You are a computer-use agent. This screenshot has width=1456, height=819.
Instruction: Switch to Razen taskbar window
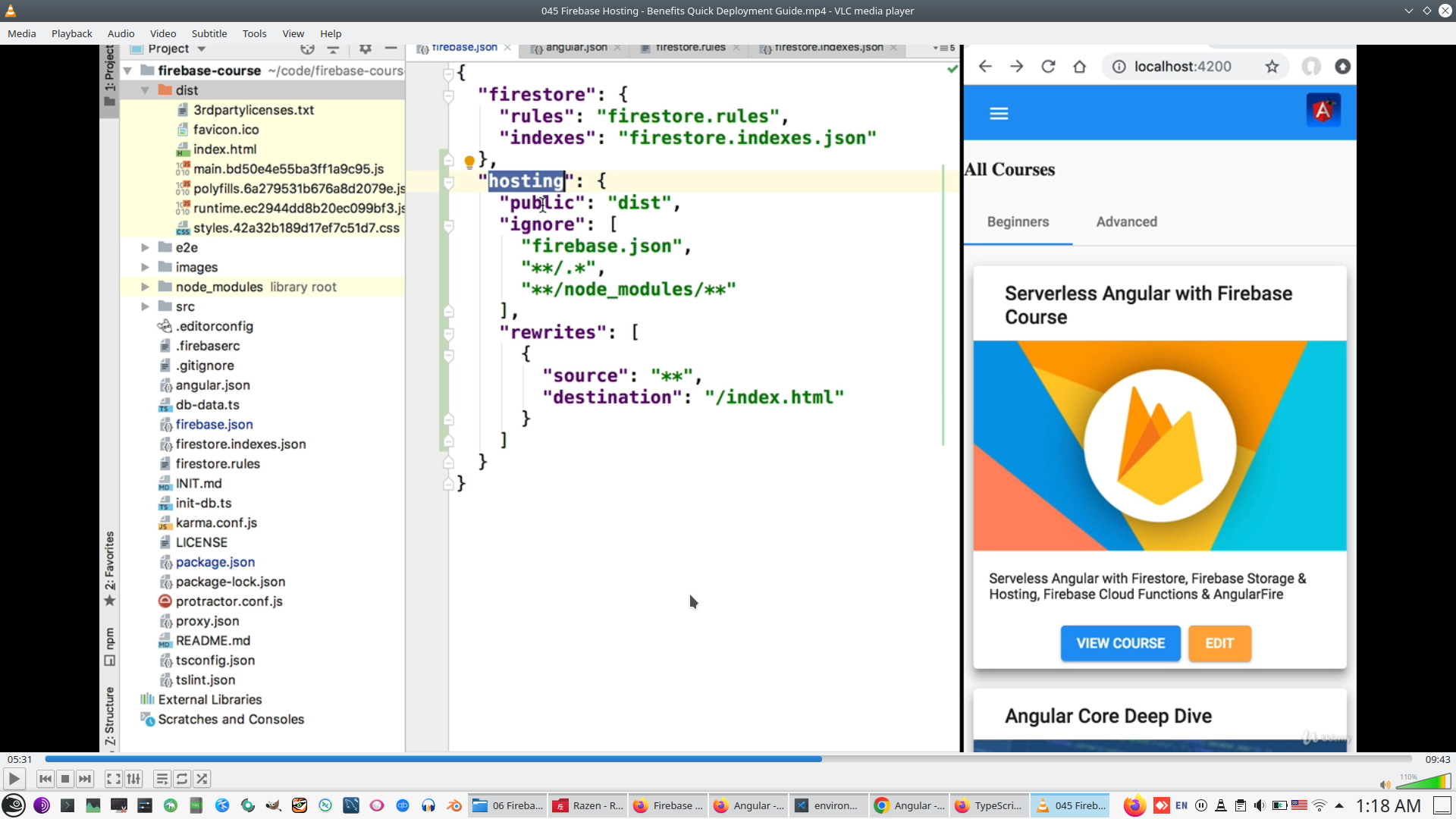point(588,805)
